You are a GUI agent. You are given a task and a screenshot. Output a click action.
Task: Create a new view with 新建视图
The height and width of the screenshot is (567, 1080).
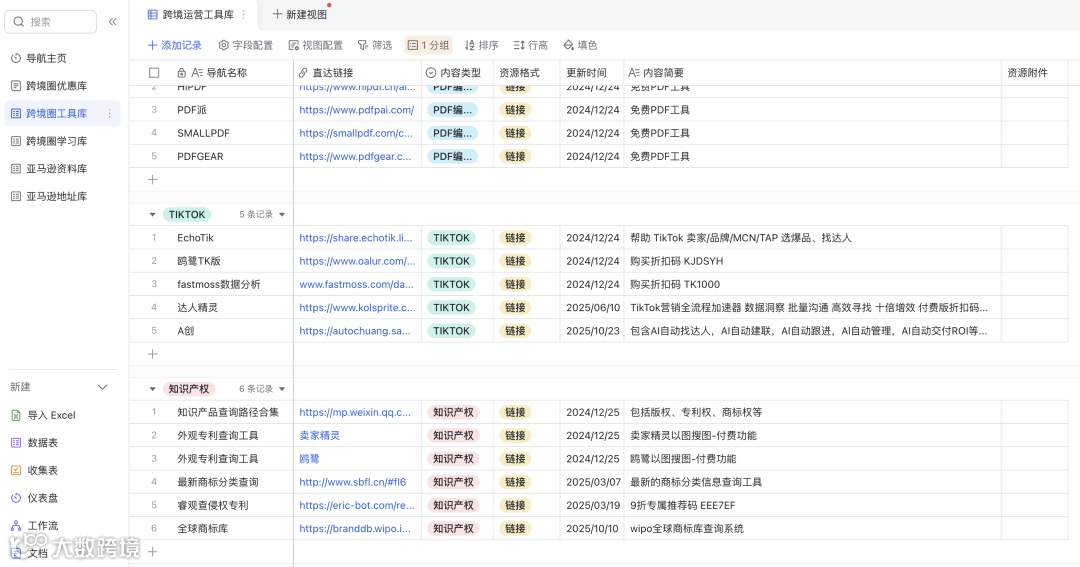[x=300, y=14]
